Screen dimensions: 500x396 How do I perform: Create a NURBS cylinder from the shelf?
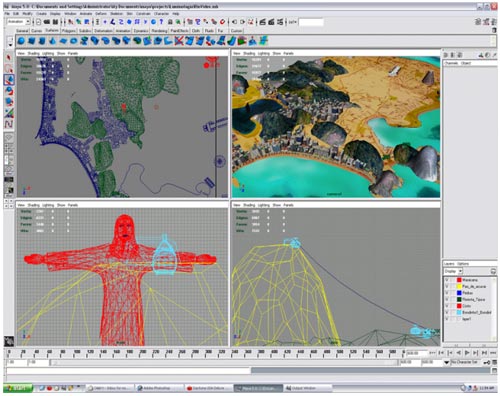[x=42, y=41]
